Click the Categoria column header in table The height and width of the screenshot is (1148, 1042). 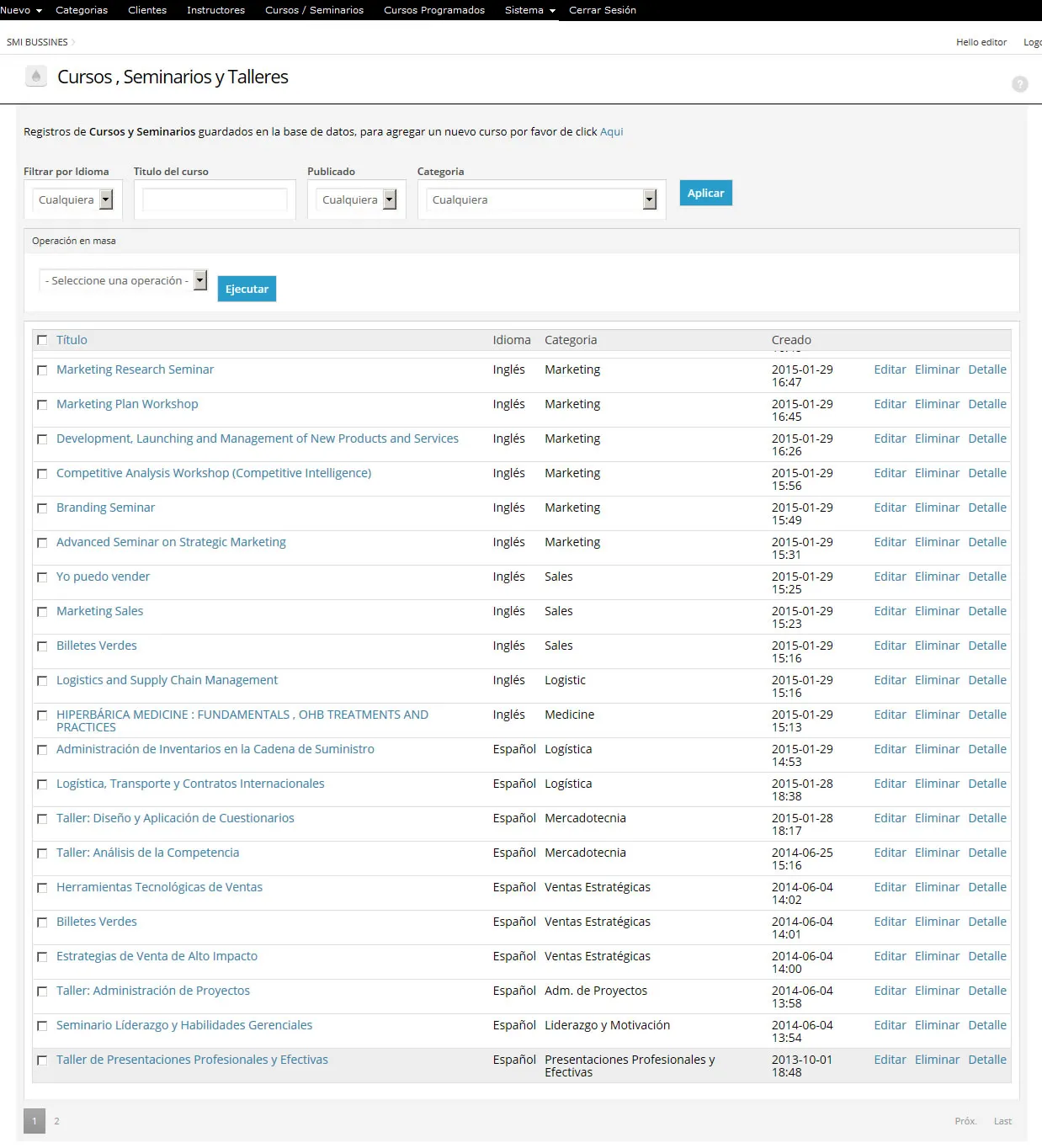pos(571,340)
